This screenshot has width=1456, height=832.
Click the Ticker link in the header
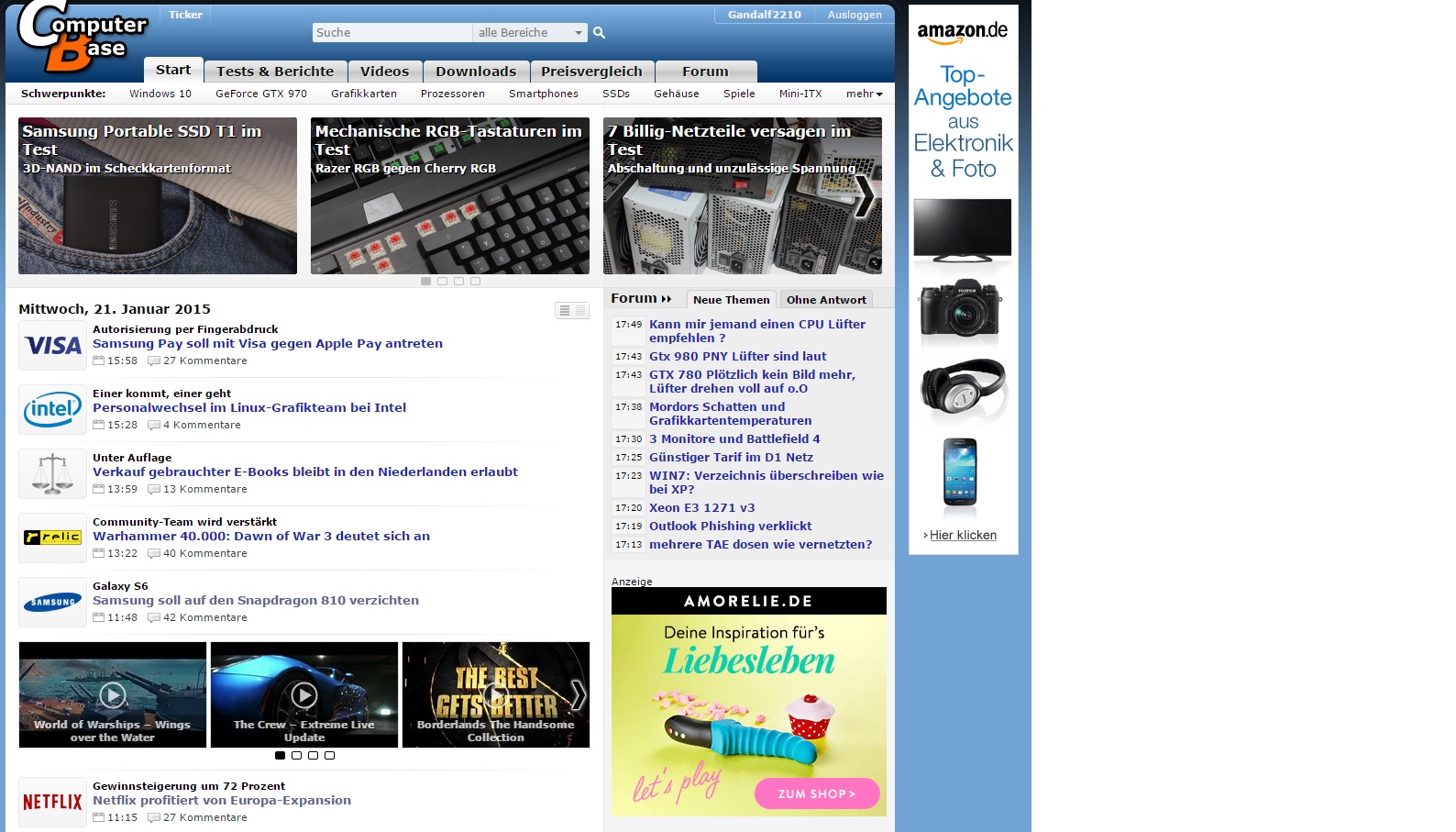tap(185, 15)
